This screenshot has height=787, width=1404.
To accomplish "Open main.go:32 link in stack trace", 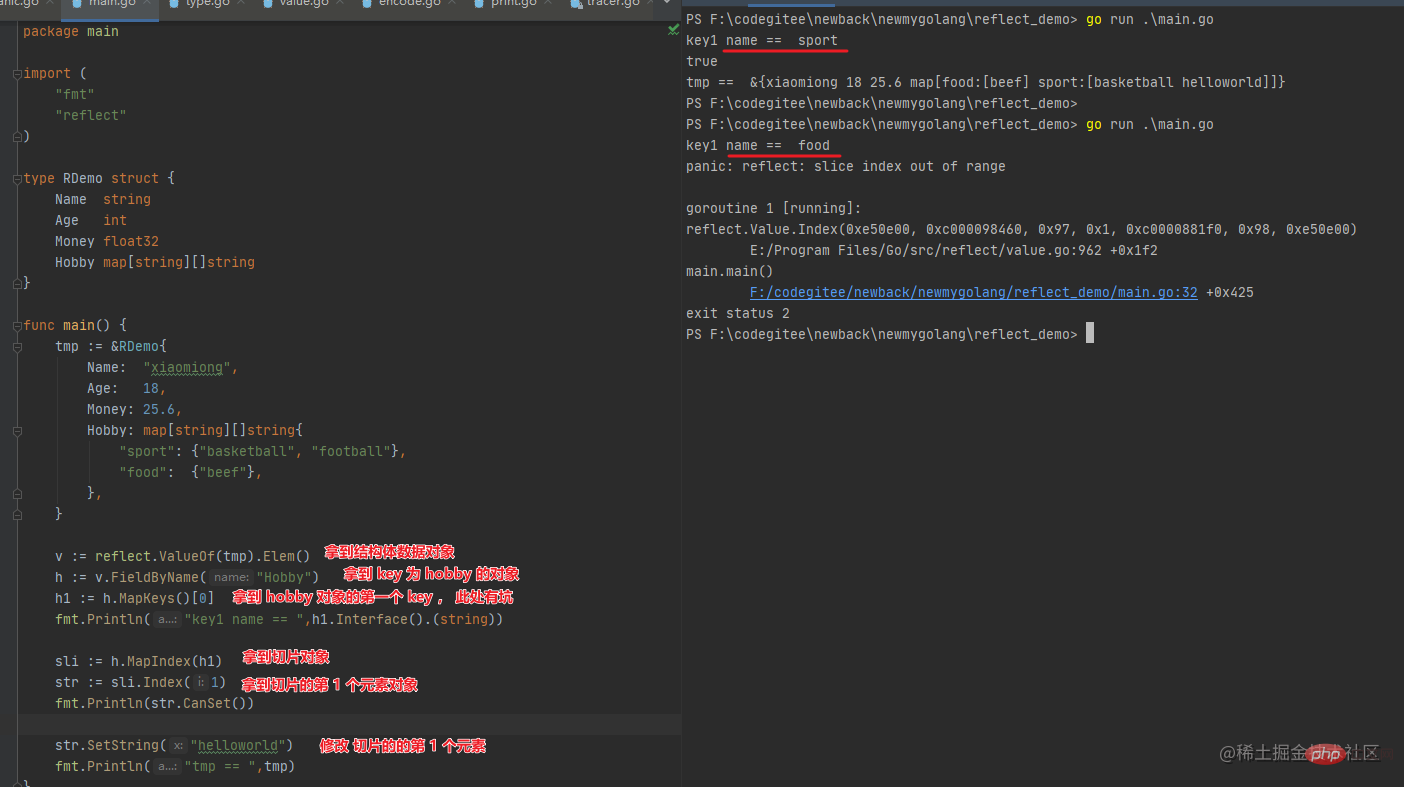I will (x=973, y=293).
